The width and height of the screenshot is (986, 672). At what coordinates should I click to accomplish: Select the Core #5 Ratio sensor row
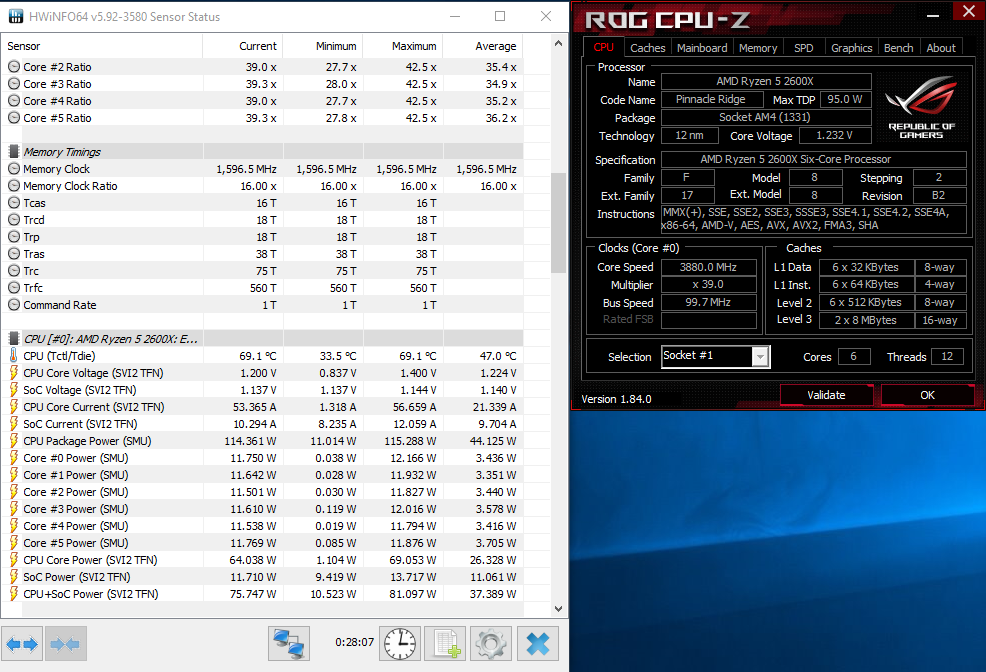[x=262, y=118]
